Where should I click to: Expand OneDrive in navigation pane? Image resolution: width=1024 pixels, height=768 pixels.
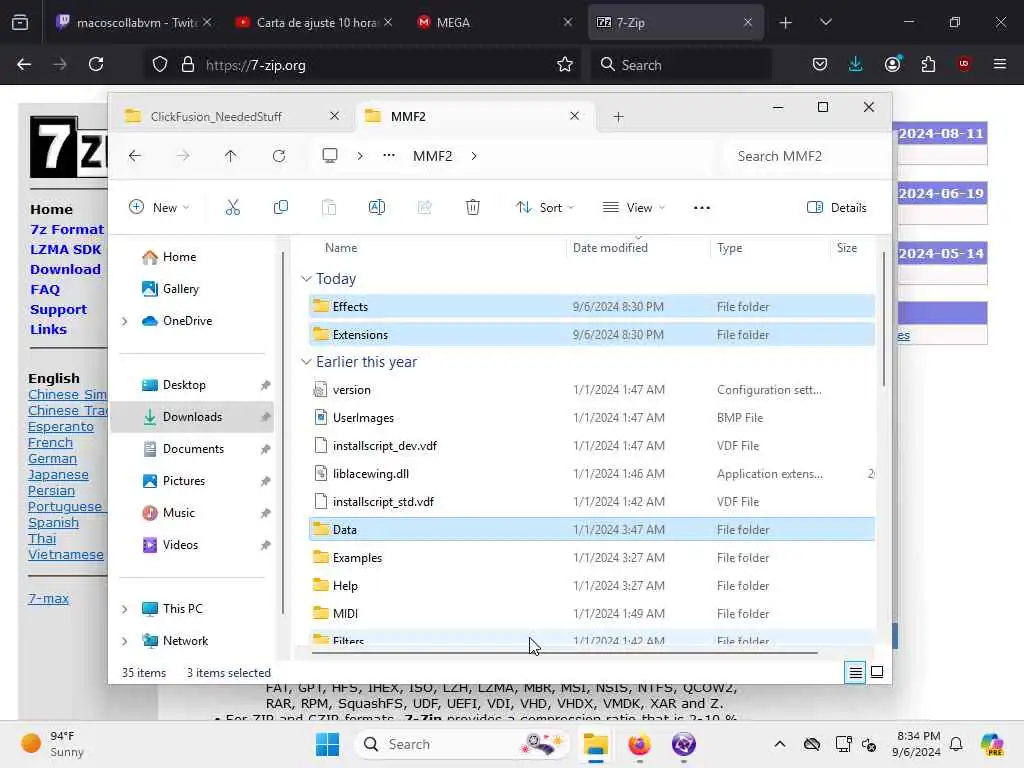coord(125,321)
